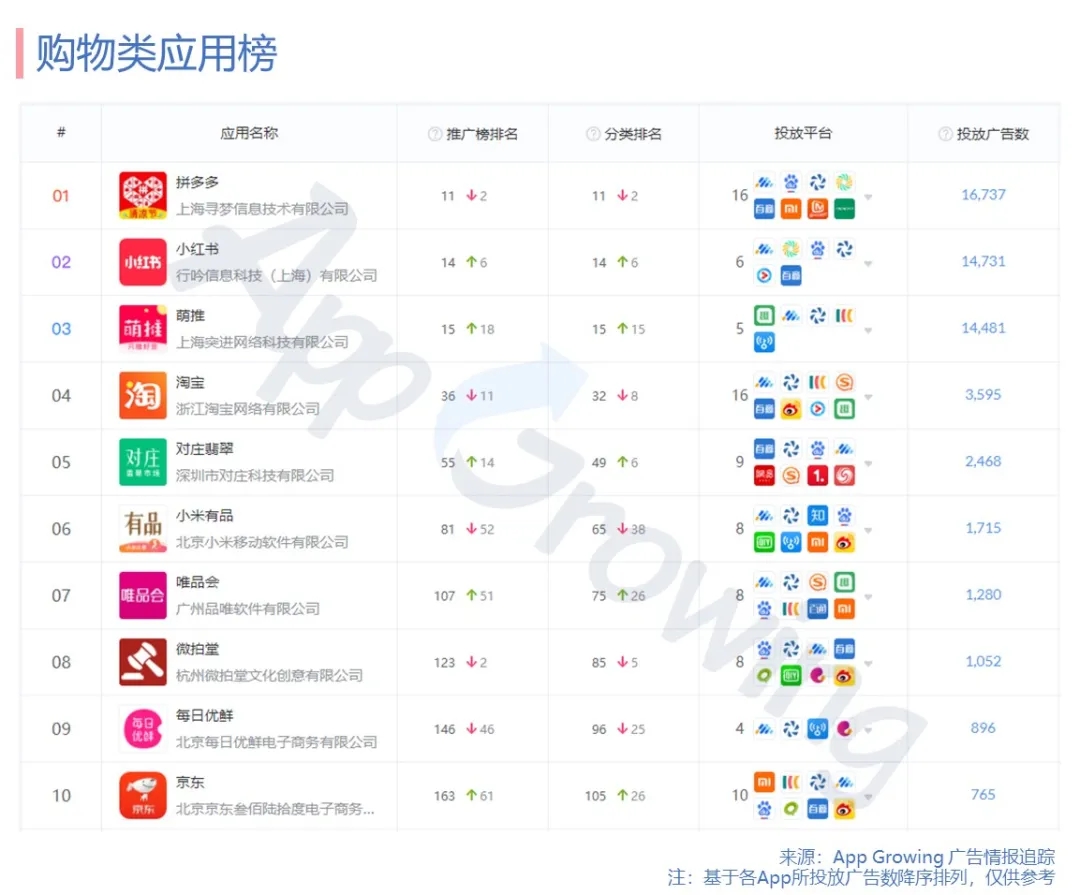Select the green 对庄翡翠 app icon
The width and height of the screenshot is (1080, 895).
pos(143,462)
